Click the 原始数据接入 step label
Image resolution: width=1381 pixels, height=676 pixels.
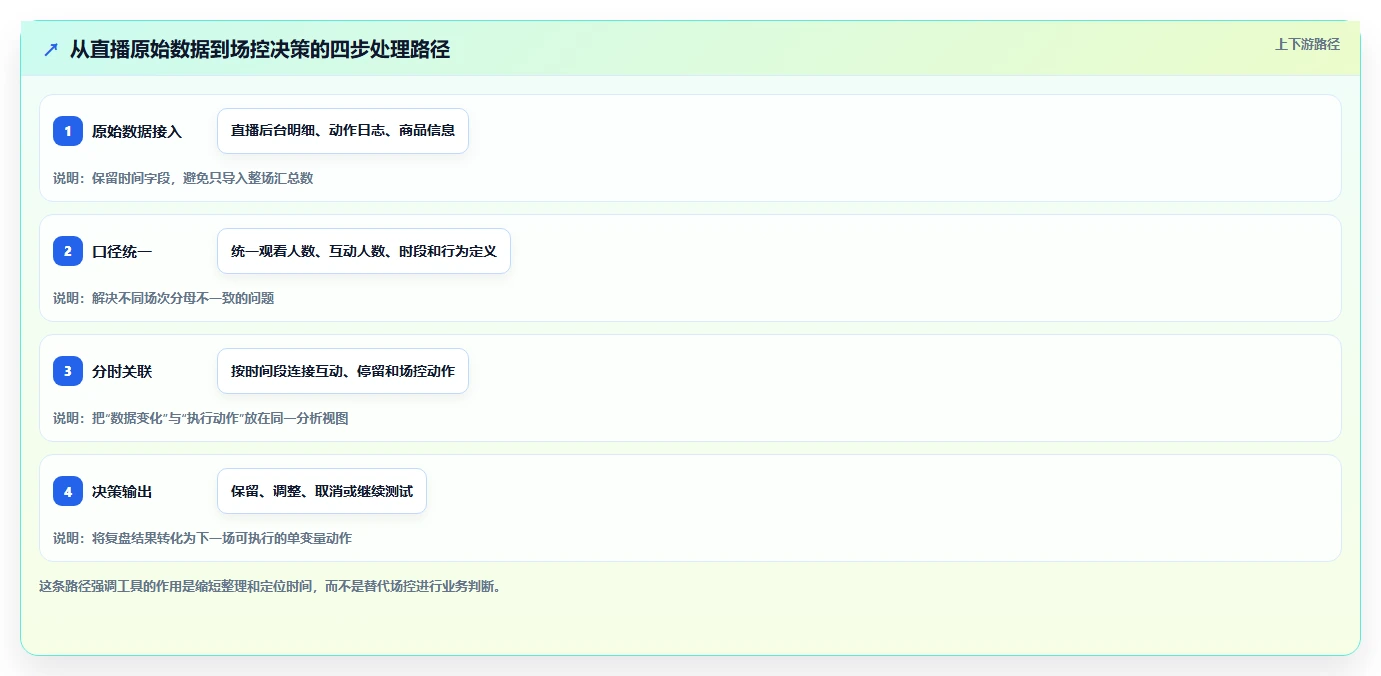pyautogui.click(x=137, y=131)
